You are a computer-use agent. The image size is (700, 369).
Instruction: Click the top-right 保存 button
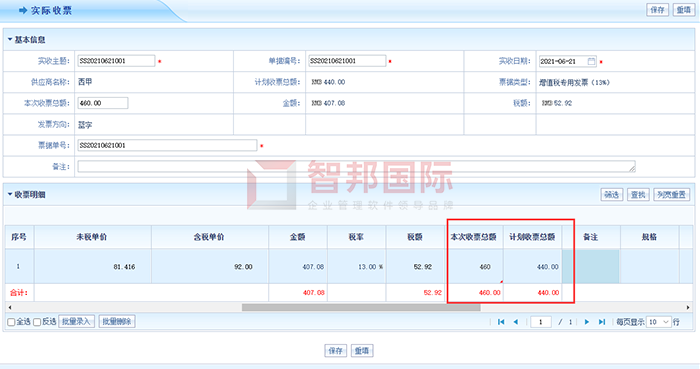pos(658,10)
